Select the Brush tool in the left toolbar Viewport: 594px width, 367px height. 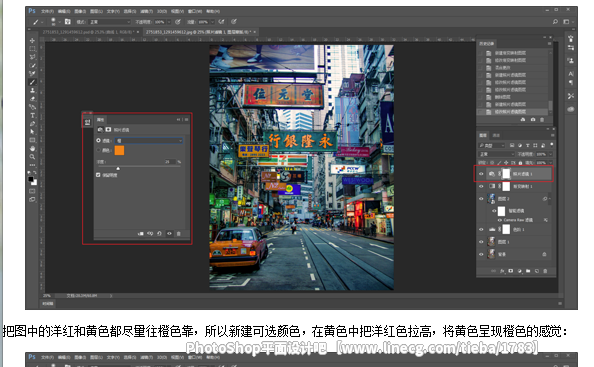(33, 82)
